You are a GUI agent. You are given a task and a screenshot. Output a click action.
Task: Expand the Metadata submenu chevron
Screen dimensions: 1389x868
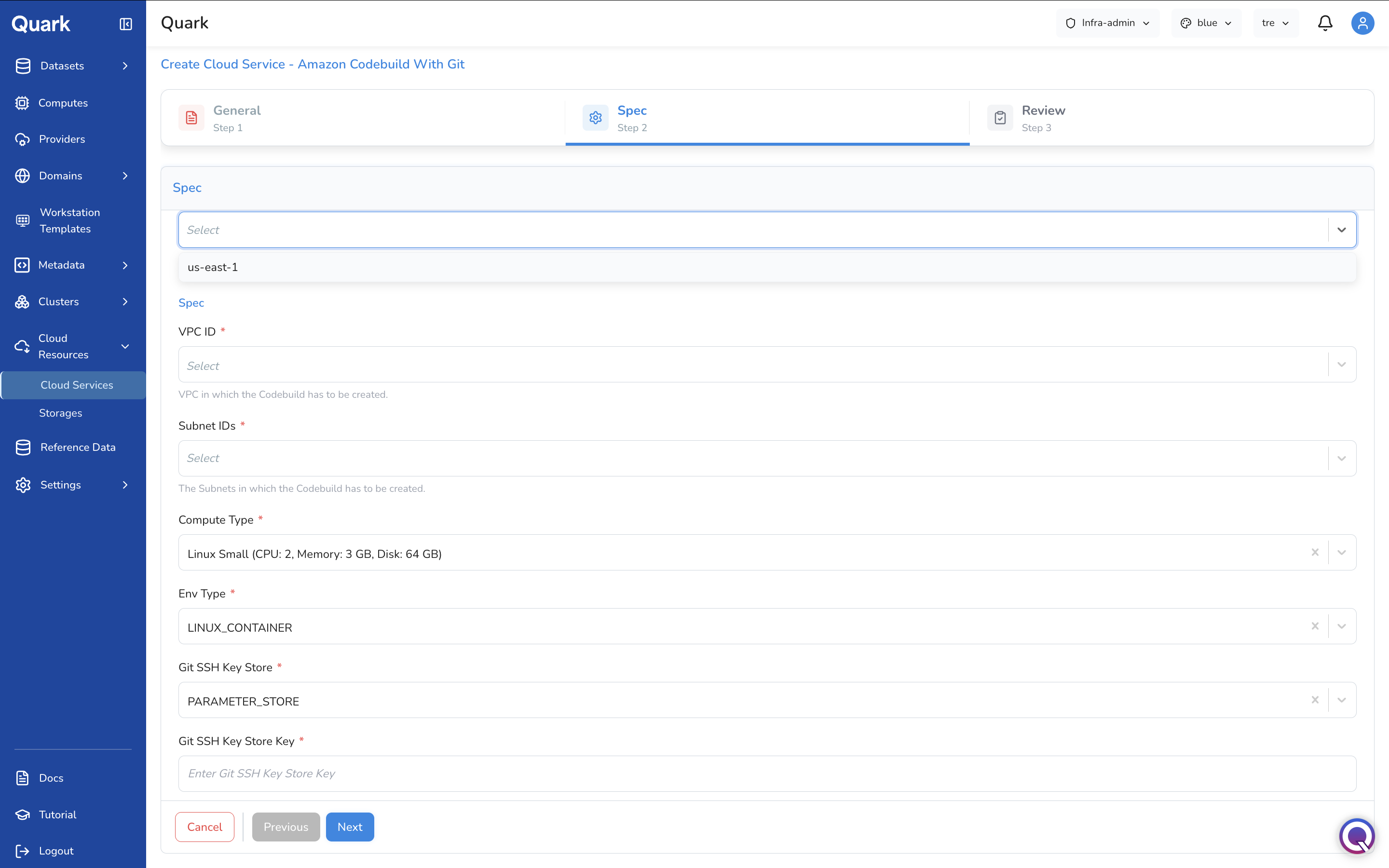click(x=125, y=265)
